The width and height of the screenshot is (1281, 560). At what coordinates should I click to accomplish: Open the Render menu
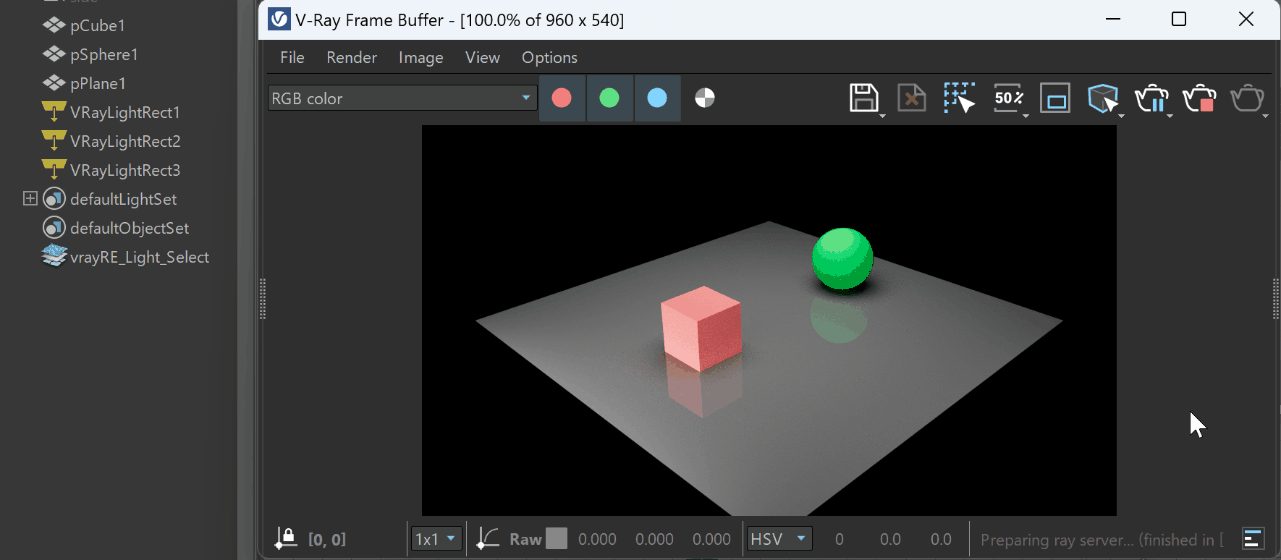click(x=351, y=57)
